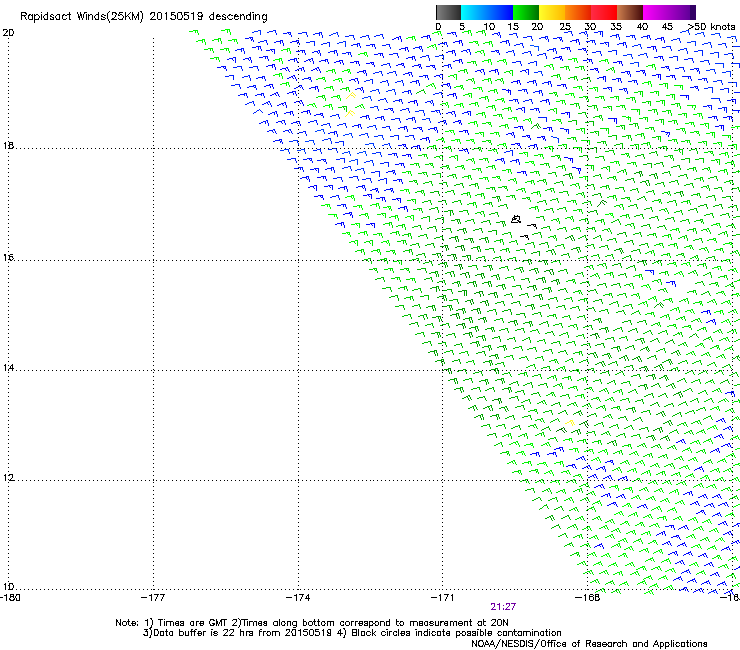Click the yellow 20-25 knots color segment
Screen dimensions: 740x650
pyautogui.click(x=552, y=12)
